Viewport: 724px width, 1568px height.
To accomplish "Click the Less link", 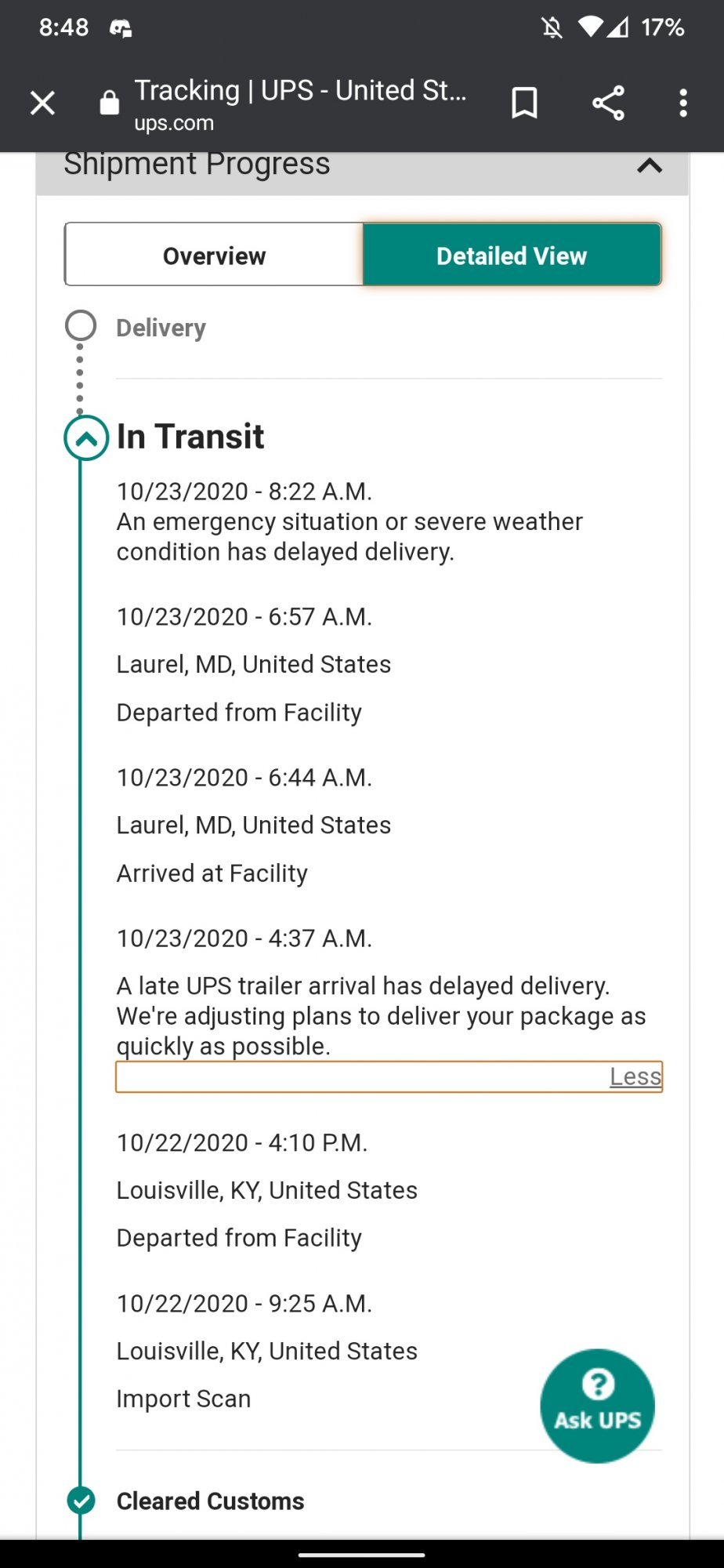I will [635, 1076].
